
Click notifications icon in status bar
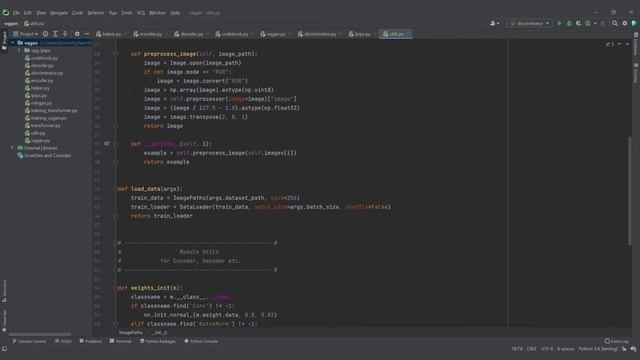633,349
